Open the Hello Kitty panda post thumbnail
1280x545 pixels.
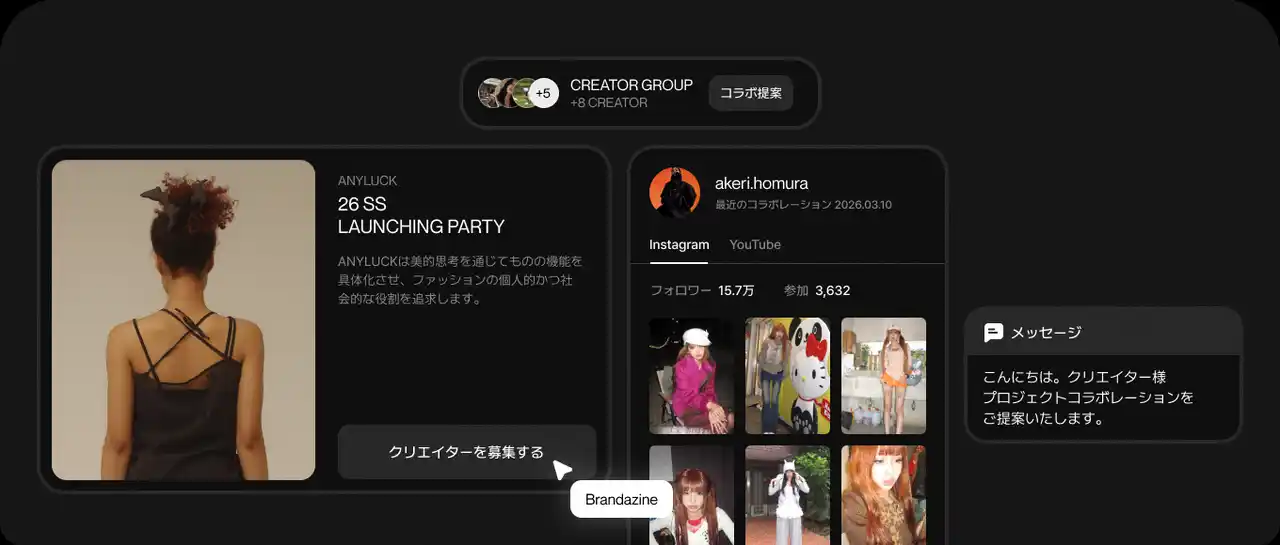787,376
